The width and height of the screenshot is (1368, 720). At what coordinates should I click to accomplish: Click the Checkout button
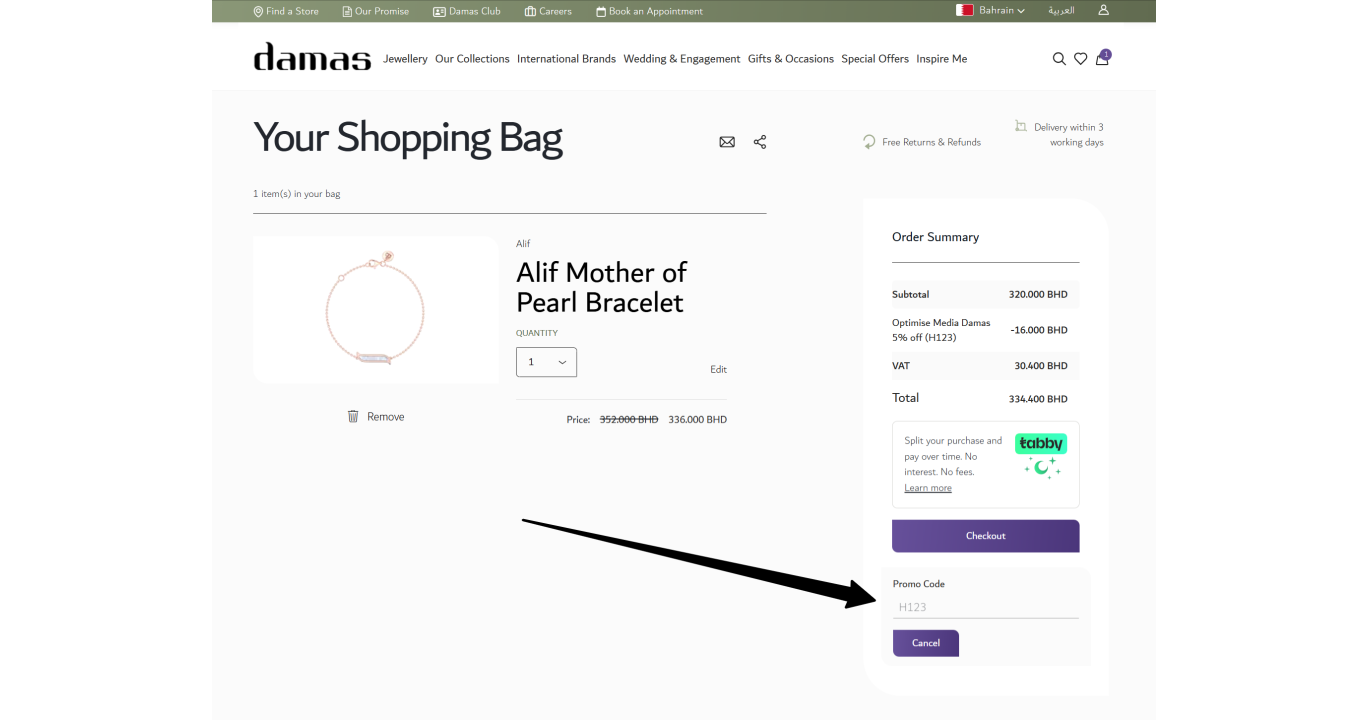click(x=986, y=536)
